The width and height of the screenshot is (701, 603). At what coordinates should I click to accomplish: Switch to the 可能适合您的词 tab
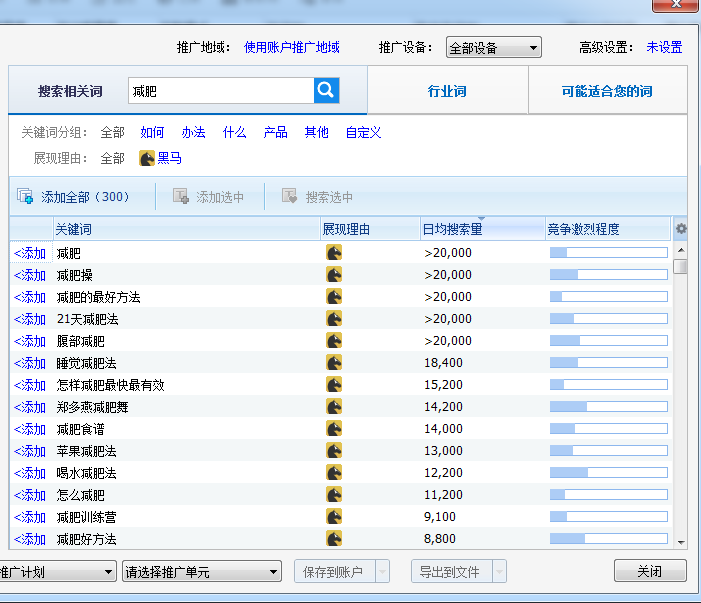pyautogui.click(x=606, y=92)
